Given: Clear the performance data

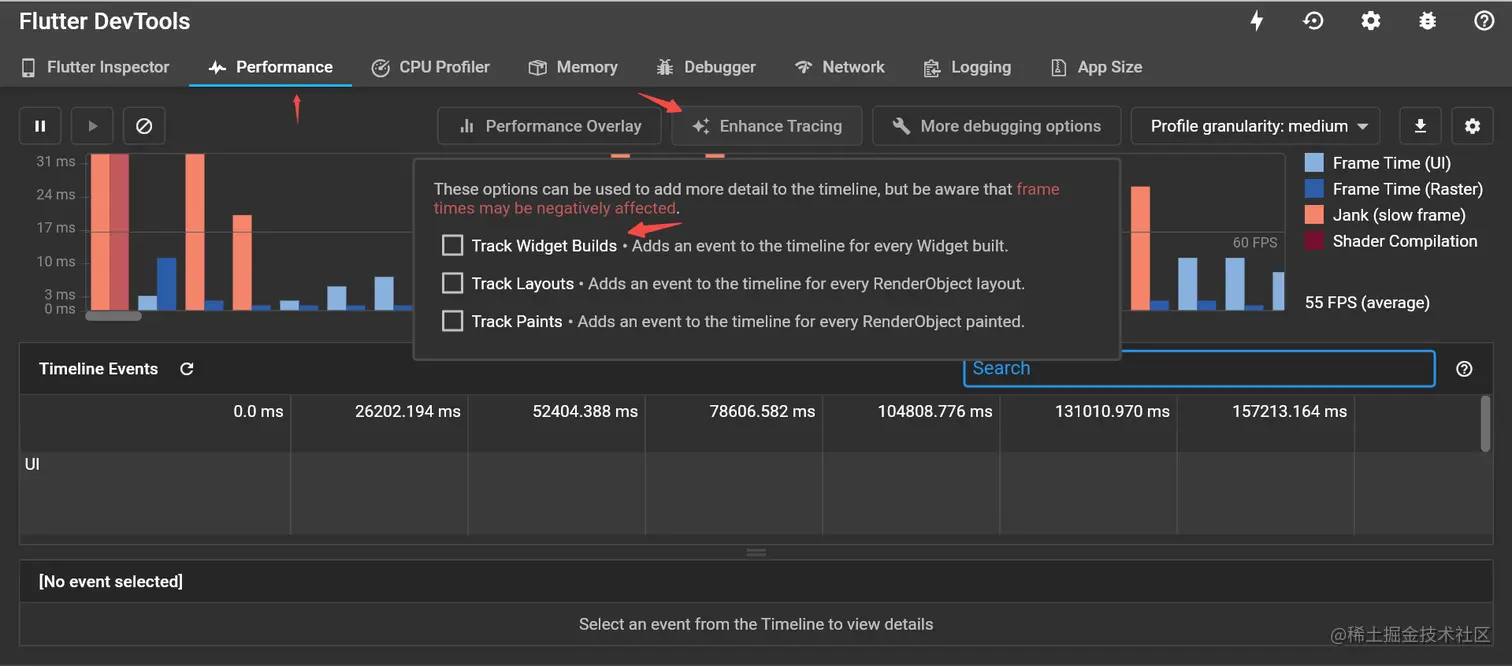Looking at the screenshot, I should 144,126.
